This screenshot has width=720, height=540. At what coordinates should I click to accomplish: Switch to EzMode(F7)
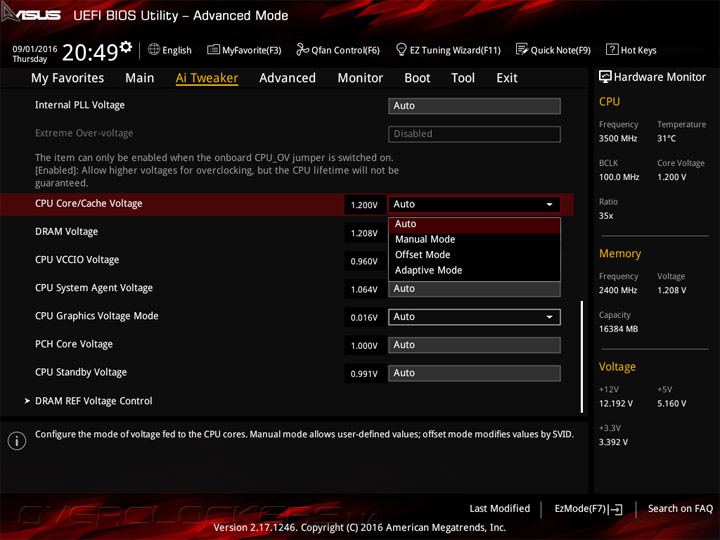tap(588, 509)
